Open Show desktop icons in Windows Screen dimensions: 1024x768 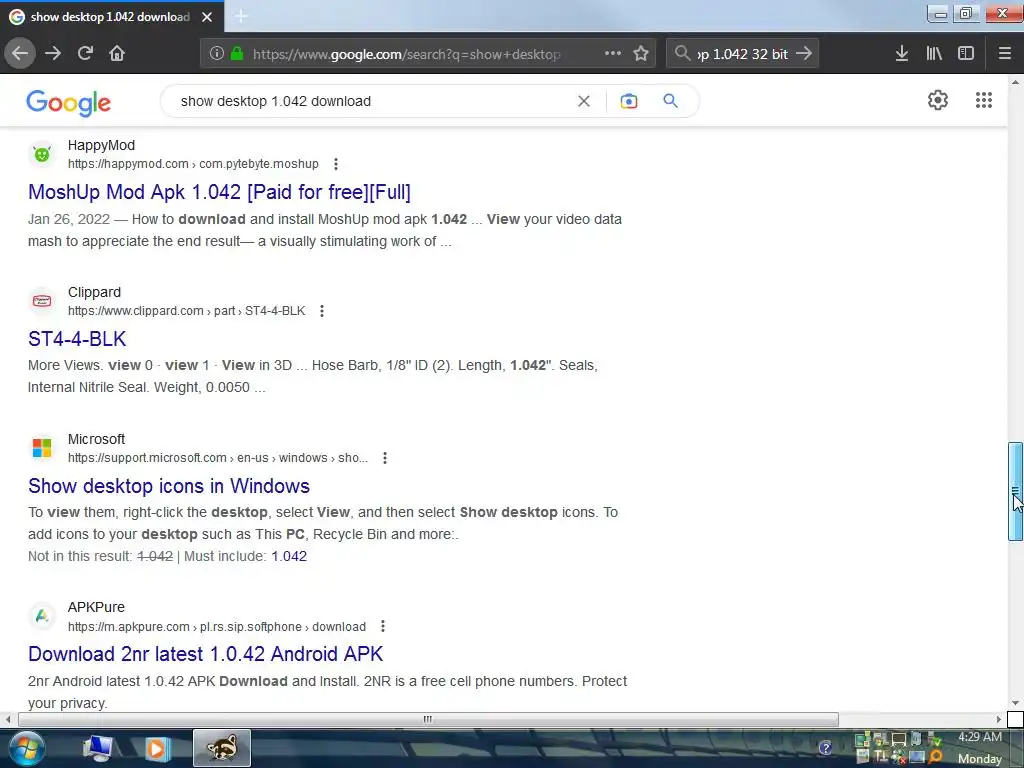point(168,486)
